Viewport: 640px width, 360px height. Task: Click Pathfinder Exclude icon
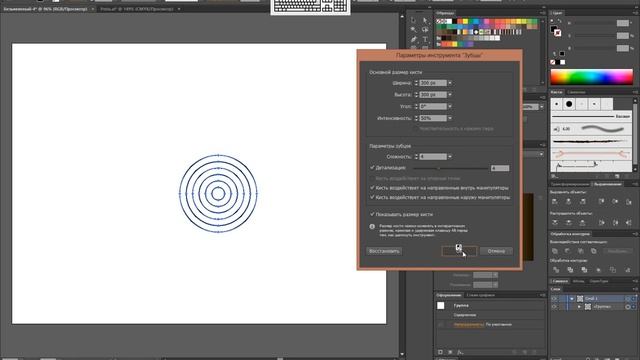point(594,251)
